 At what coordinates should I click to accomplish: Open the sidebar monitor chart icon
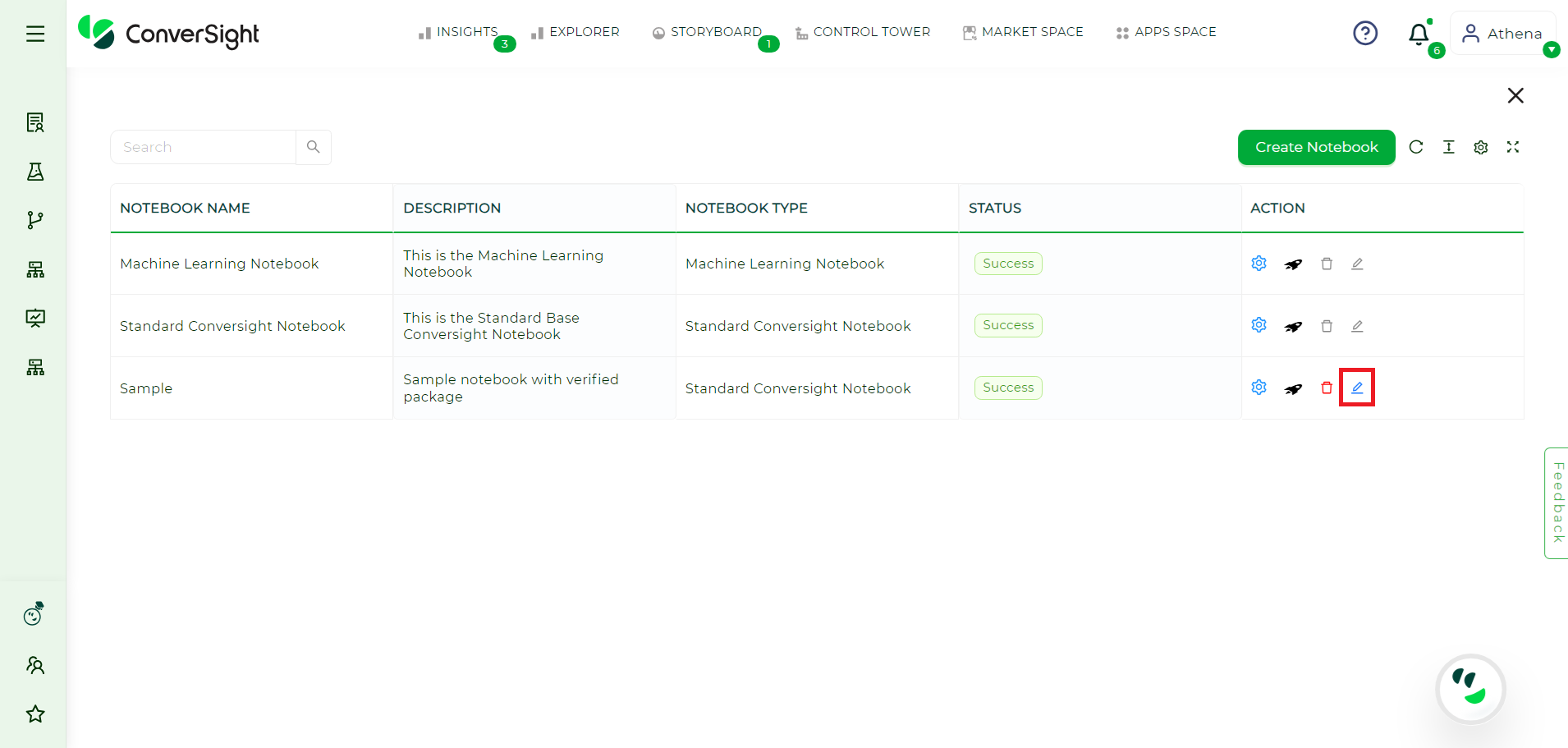(35, 318)
